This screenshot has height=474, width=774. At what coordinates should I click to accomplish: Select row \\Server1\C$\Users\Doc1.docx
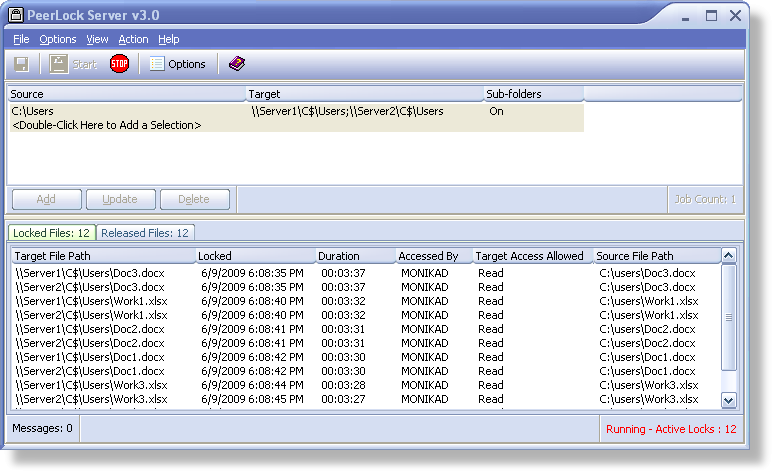[x=365, y=357]
